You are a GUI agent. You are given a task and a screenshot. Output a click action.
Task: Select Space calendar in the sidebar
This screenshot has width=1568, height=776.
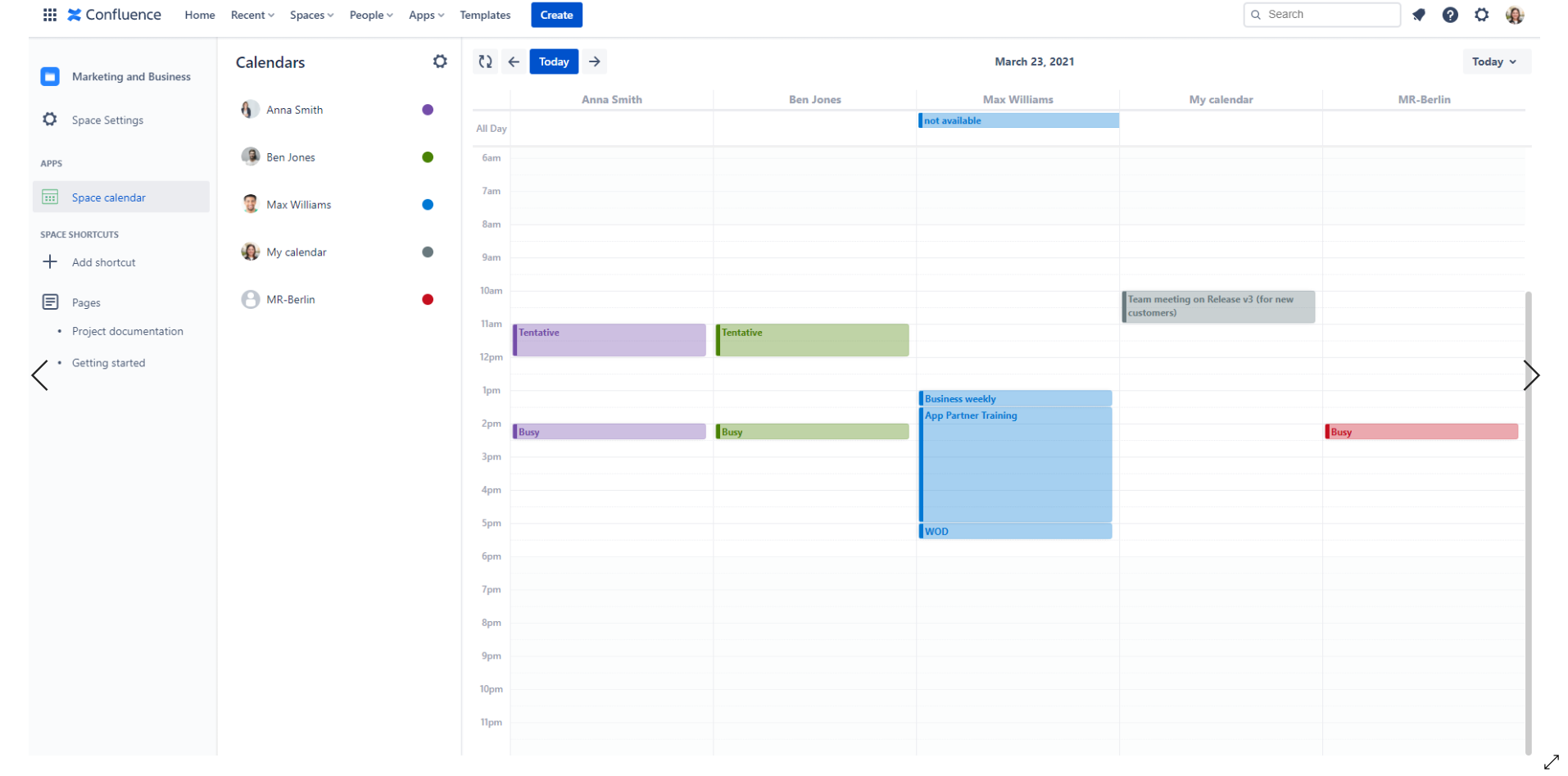[108, 197]
